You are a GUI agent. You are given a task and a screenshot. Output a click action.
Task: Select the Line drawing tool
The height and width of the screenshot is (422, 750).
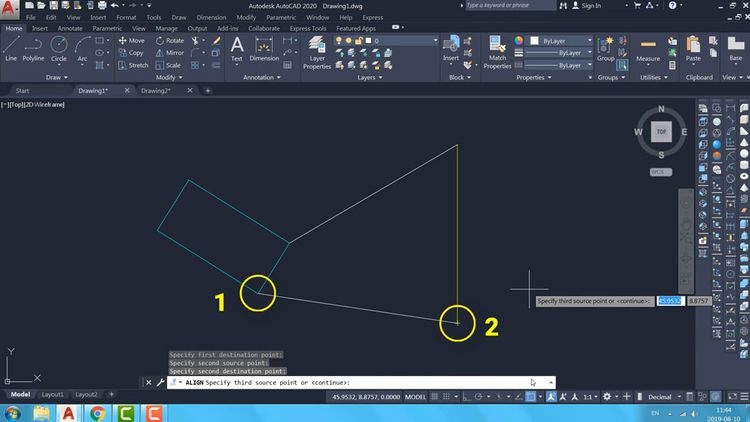11,48
